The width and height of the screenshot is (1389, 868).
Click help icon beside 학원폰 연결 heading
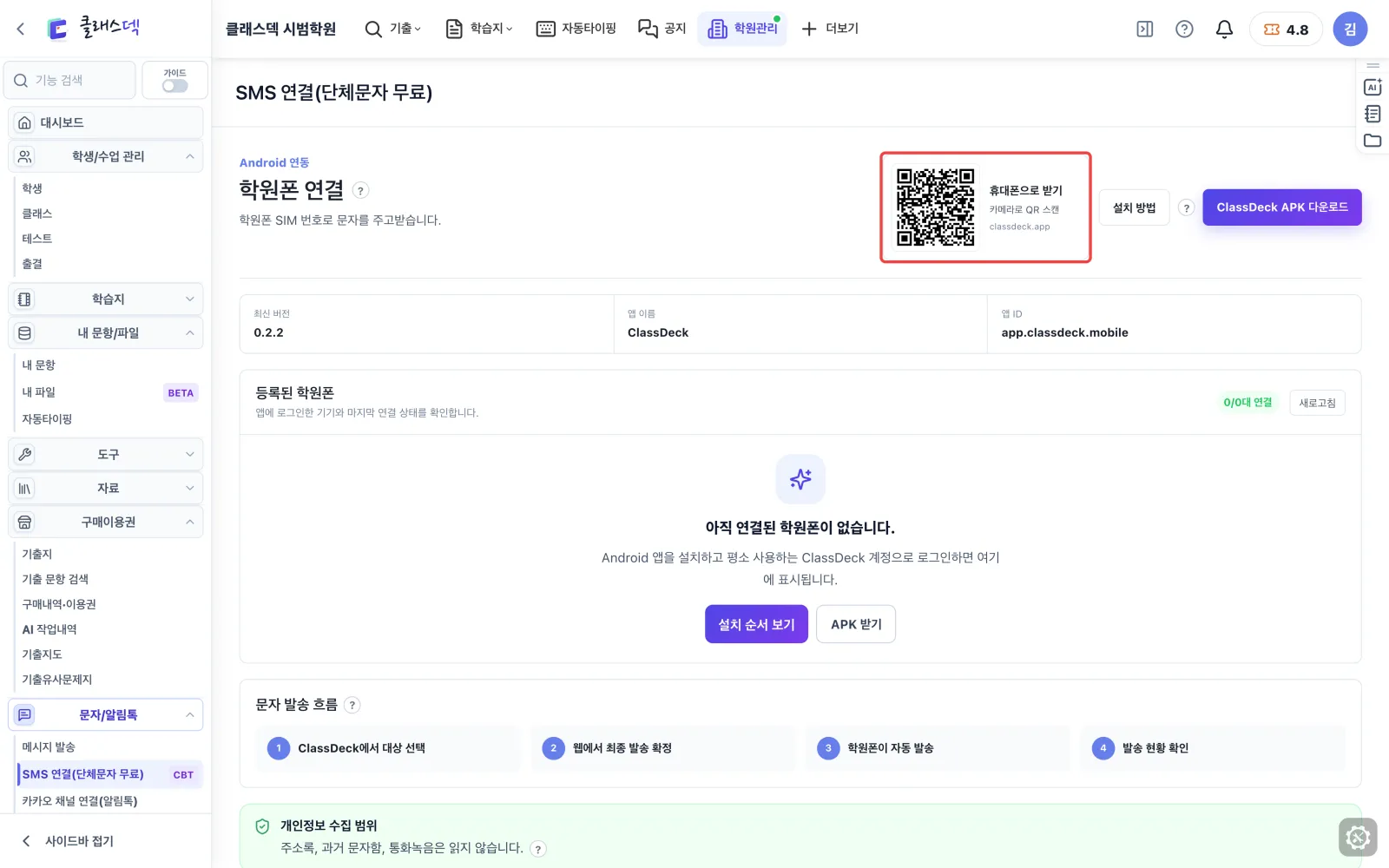[361, 190]
